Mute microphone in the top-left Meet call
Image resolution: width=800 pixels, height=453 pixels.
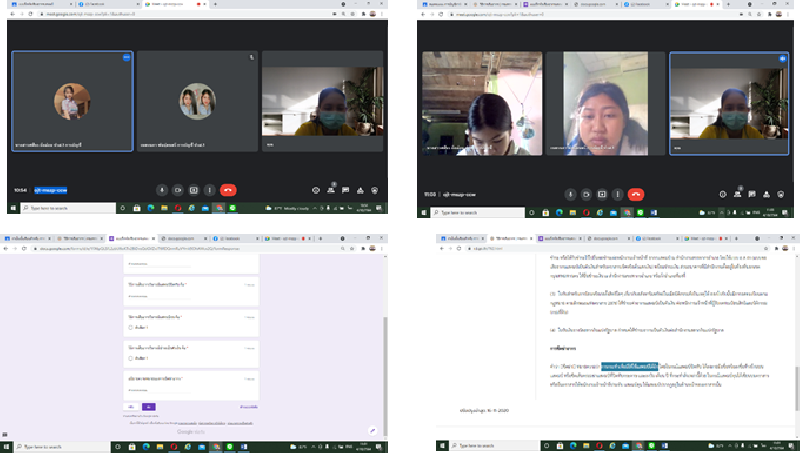click(162, 189)
